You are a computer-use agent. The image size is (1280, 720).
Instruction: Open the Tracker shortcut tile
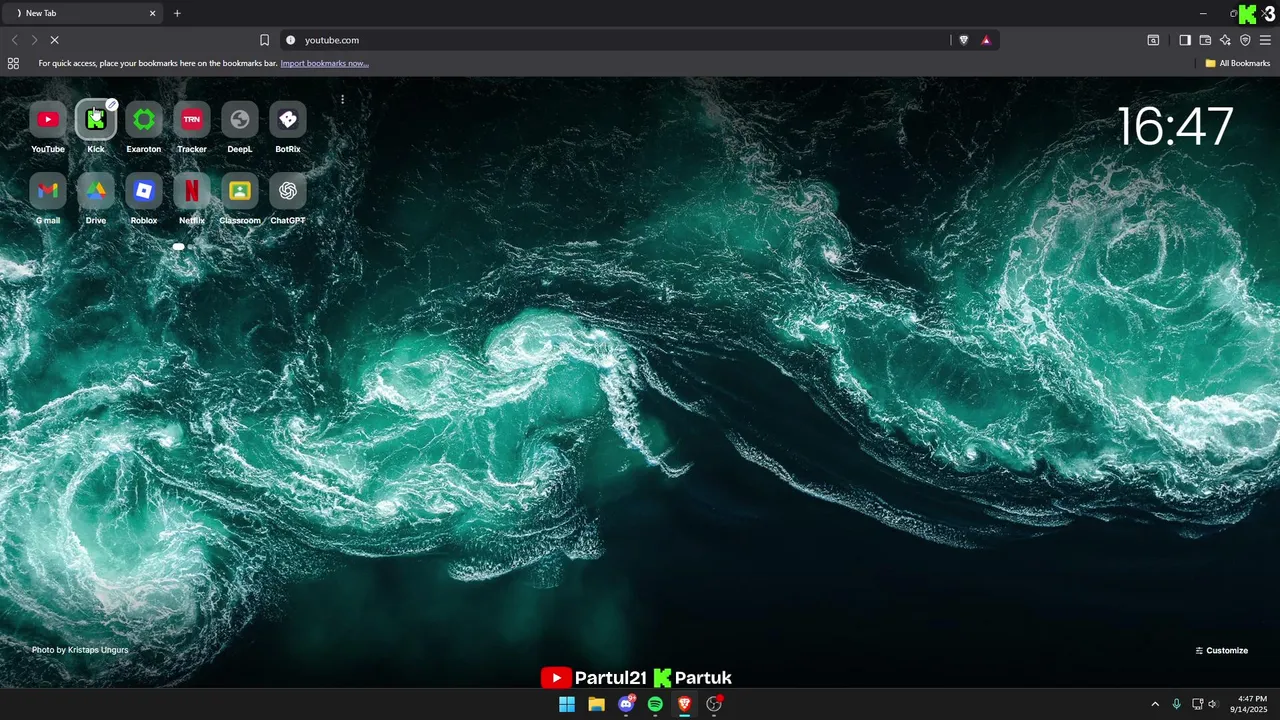coord(192,120)
